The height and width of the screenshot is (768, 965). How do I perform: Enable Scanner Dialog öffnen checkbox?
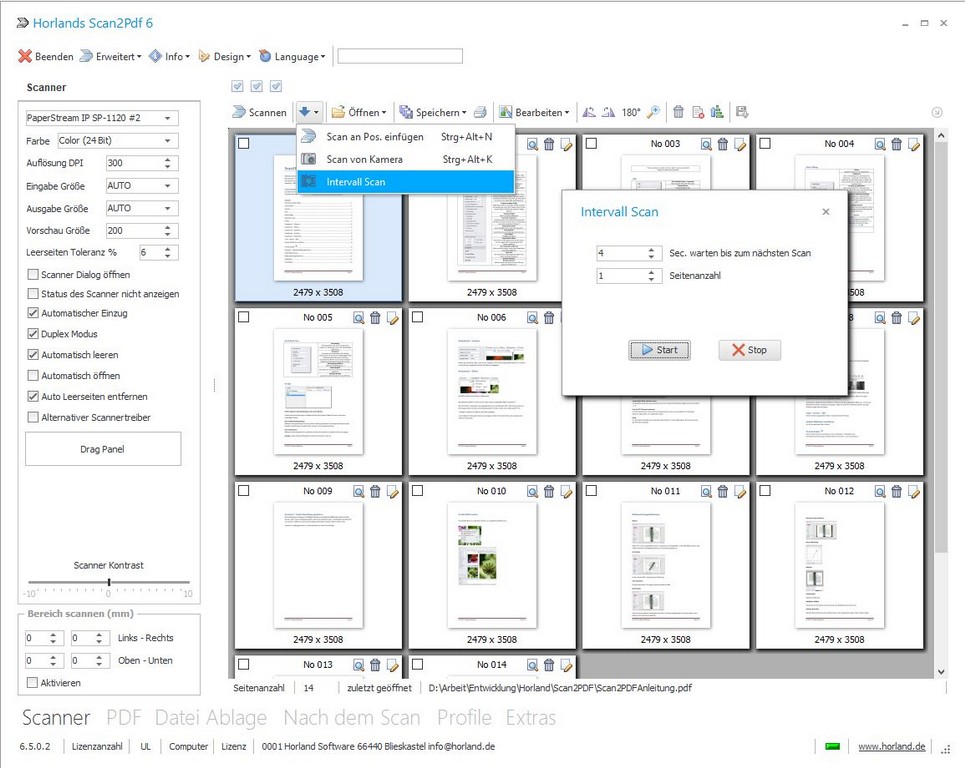click(33, 274)
